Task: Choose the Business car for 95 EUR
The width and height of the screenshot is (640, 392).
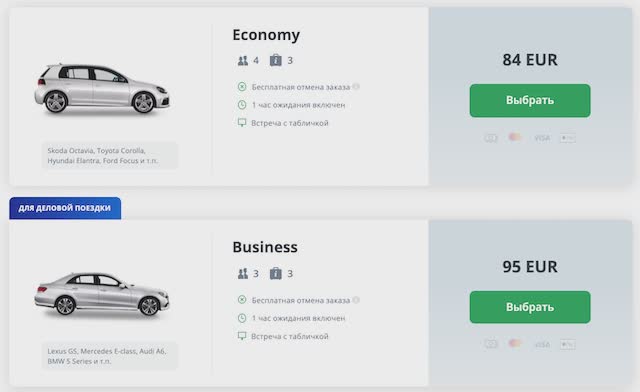Action: pyautogui.click(x=530, y=307)
